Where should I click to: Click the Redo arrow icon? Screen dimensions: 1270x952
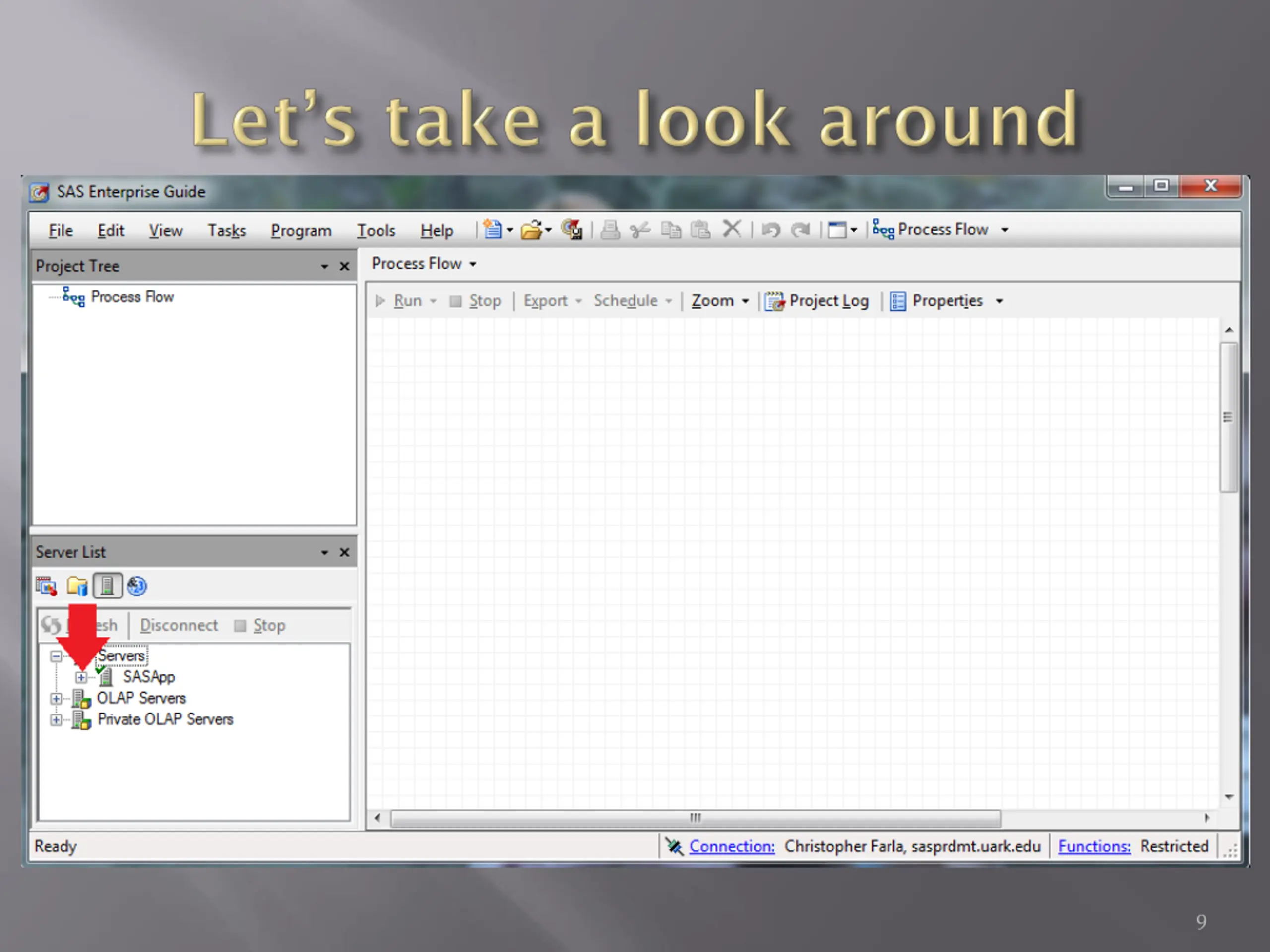800,230
